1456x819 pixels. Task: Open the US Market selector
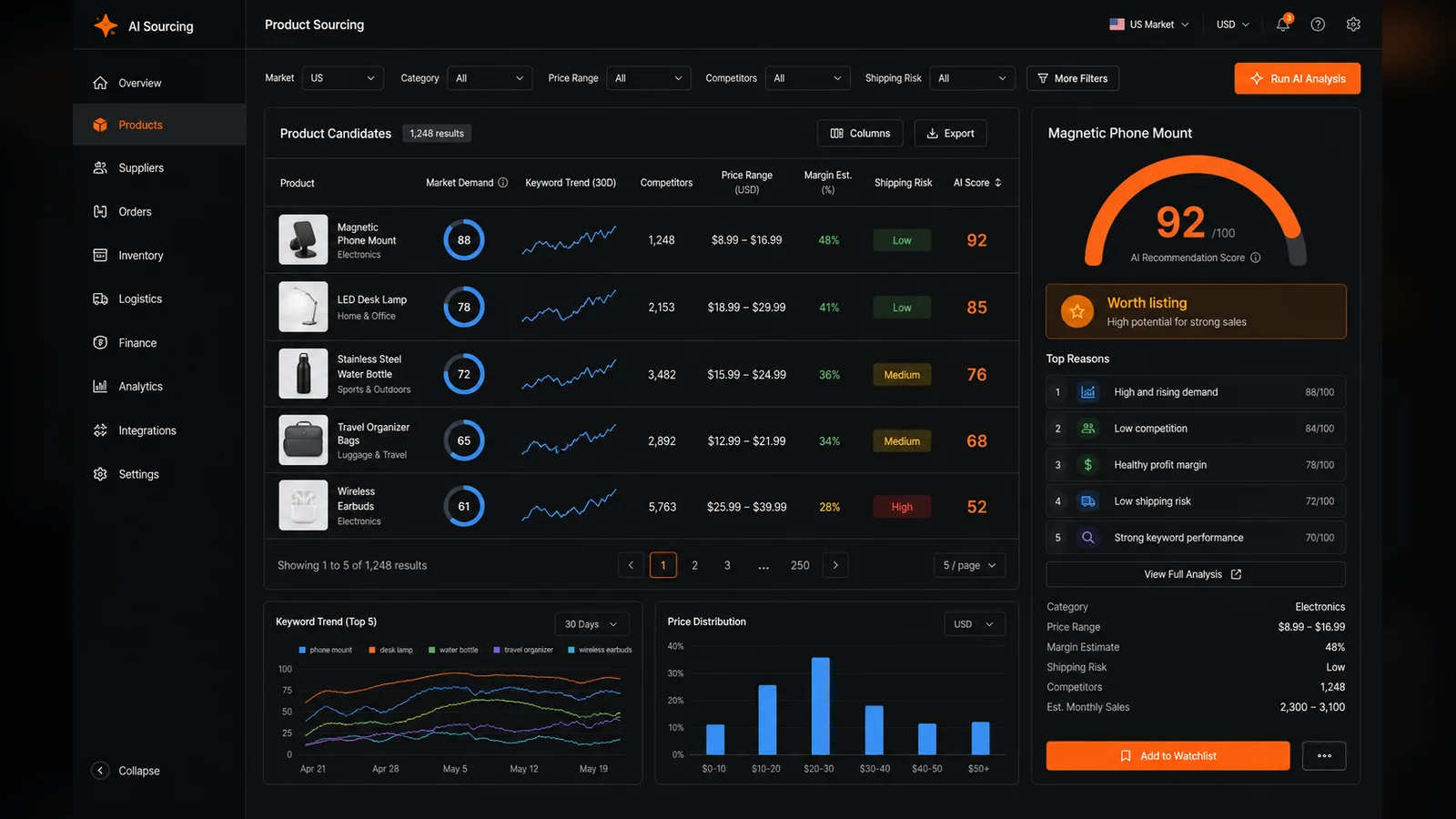coord(1149,25)
